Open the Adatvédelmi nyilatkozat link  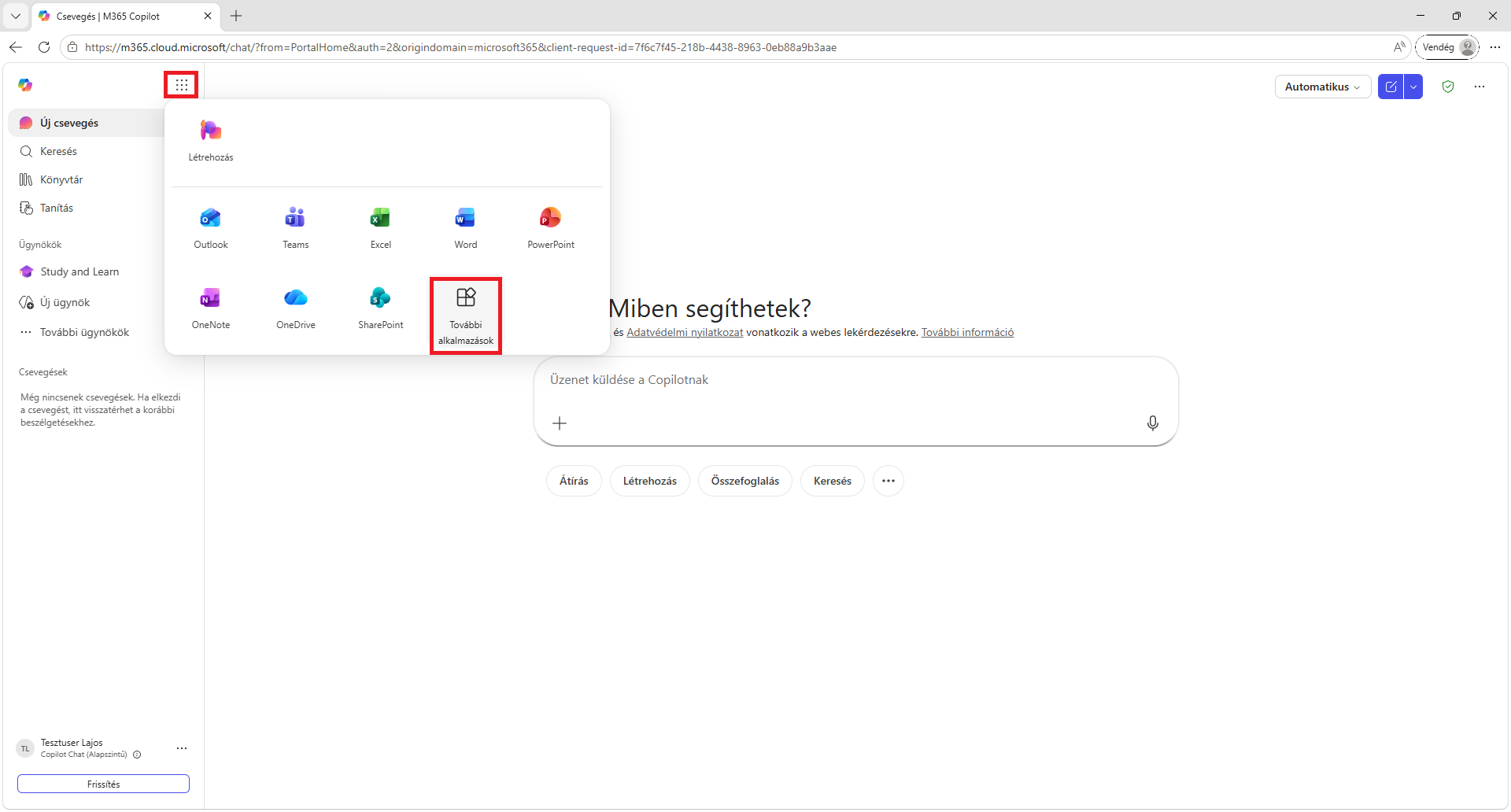(x=685, y=332)
